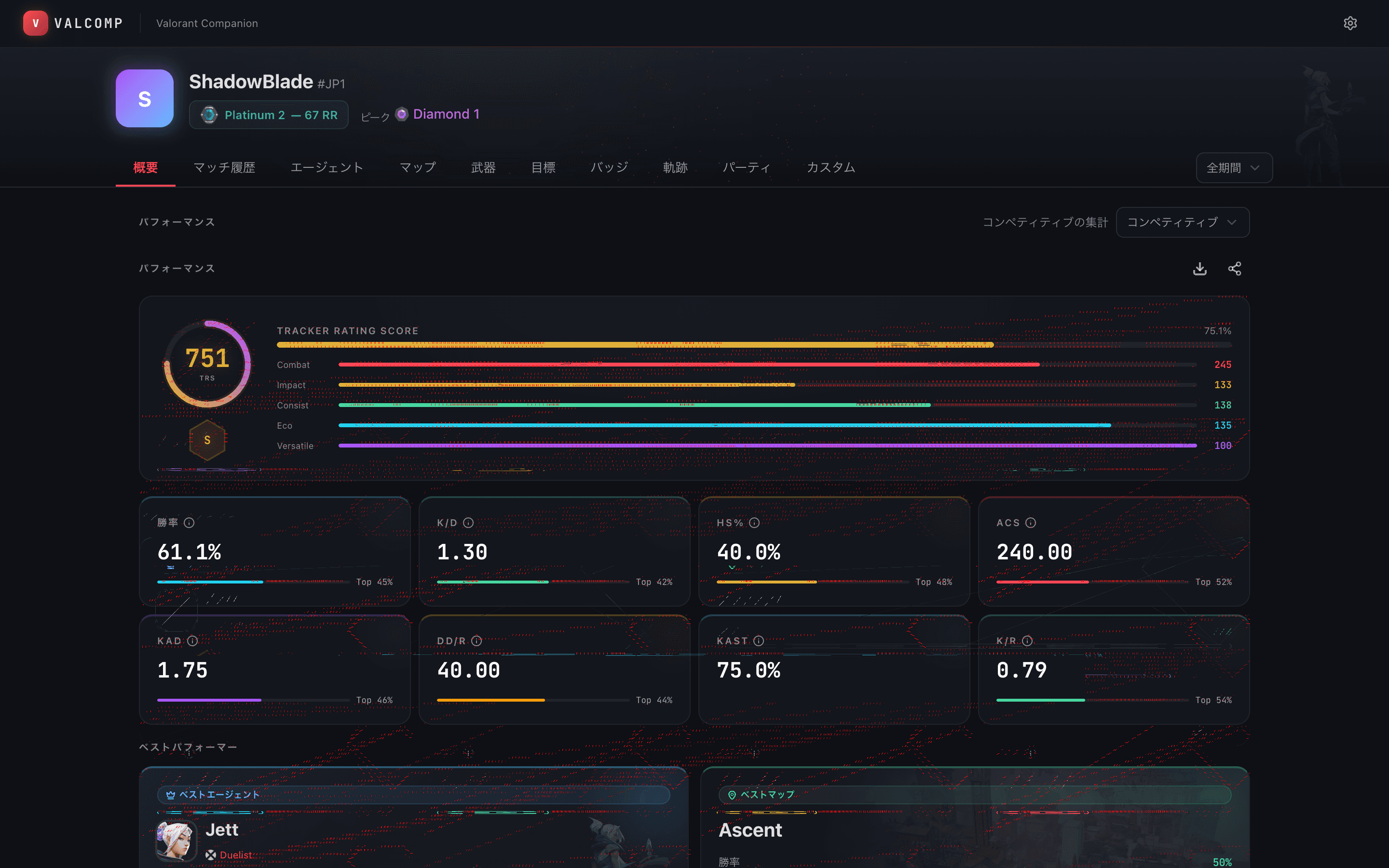This screenshot has height=868, width=1389.
Task: Open the パーティ tab
Action: [x=747, y=168]
